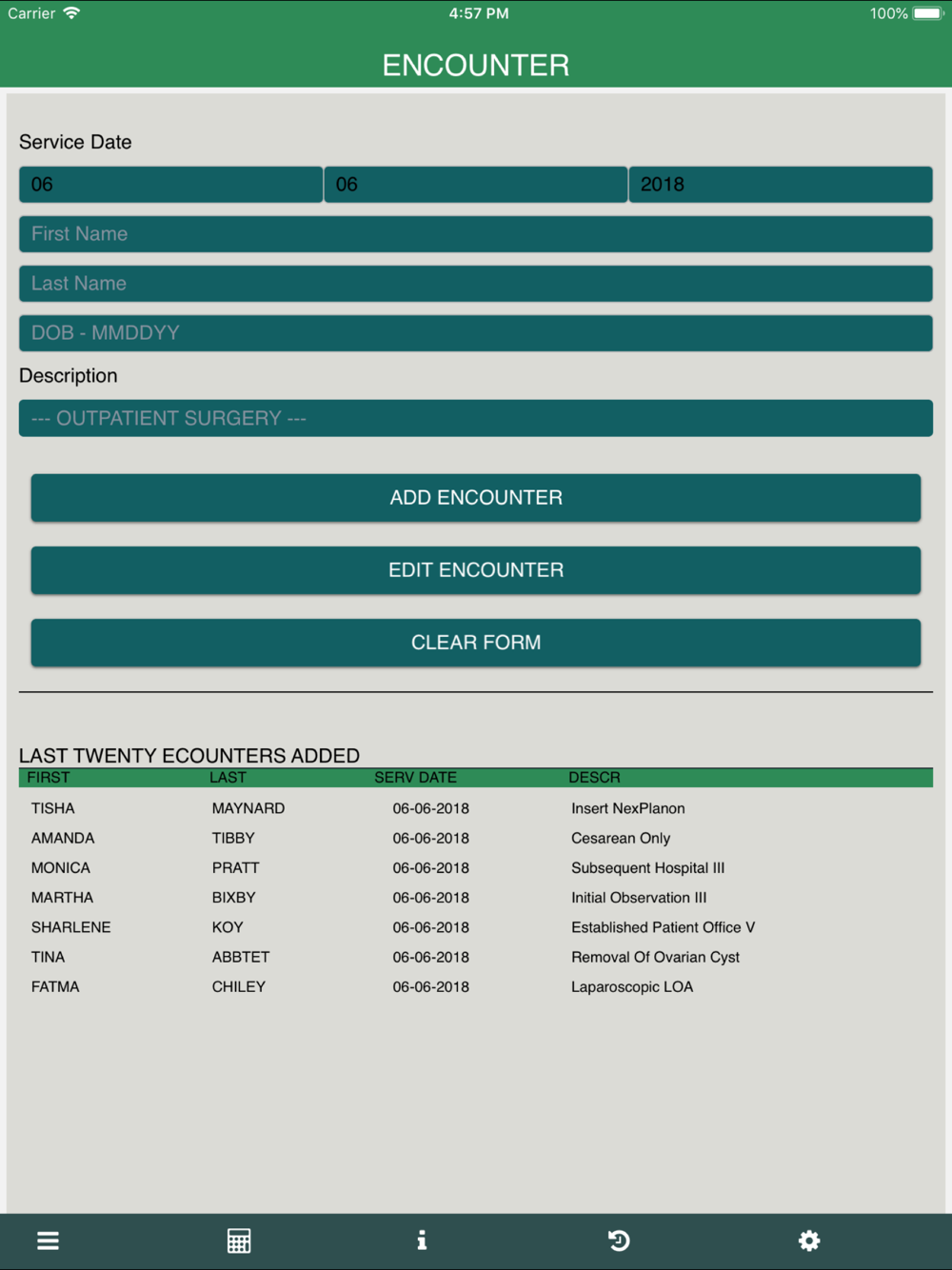This screenshot has width=952, height=1270.
Task: Focus the First Name input field
Action: point(476,234)
